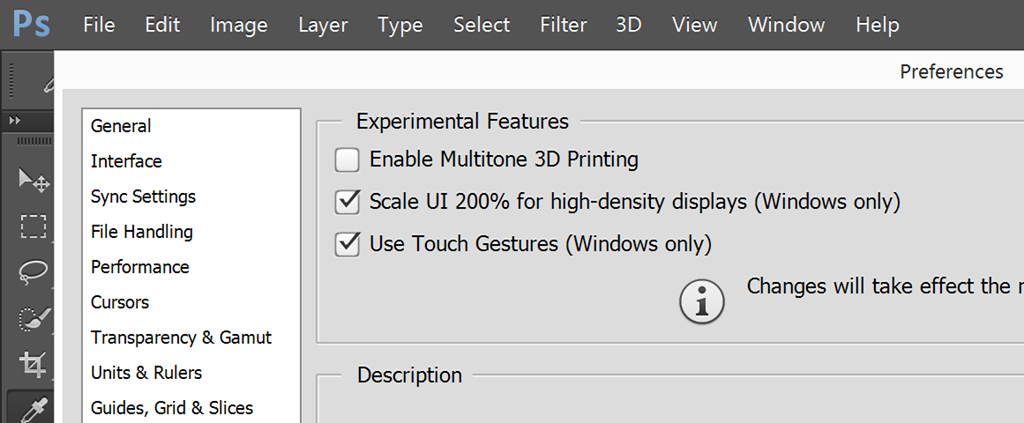
Task: Open the Image menu
Action: 239,25
